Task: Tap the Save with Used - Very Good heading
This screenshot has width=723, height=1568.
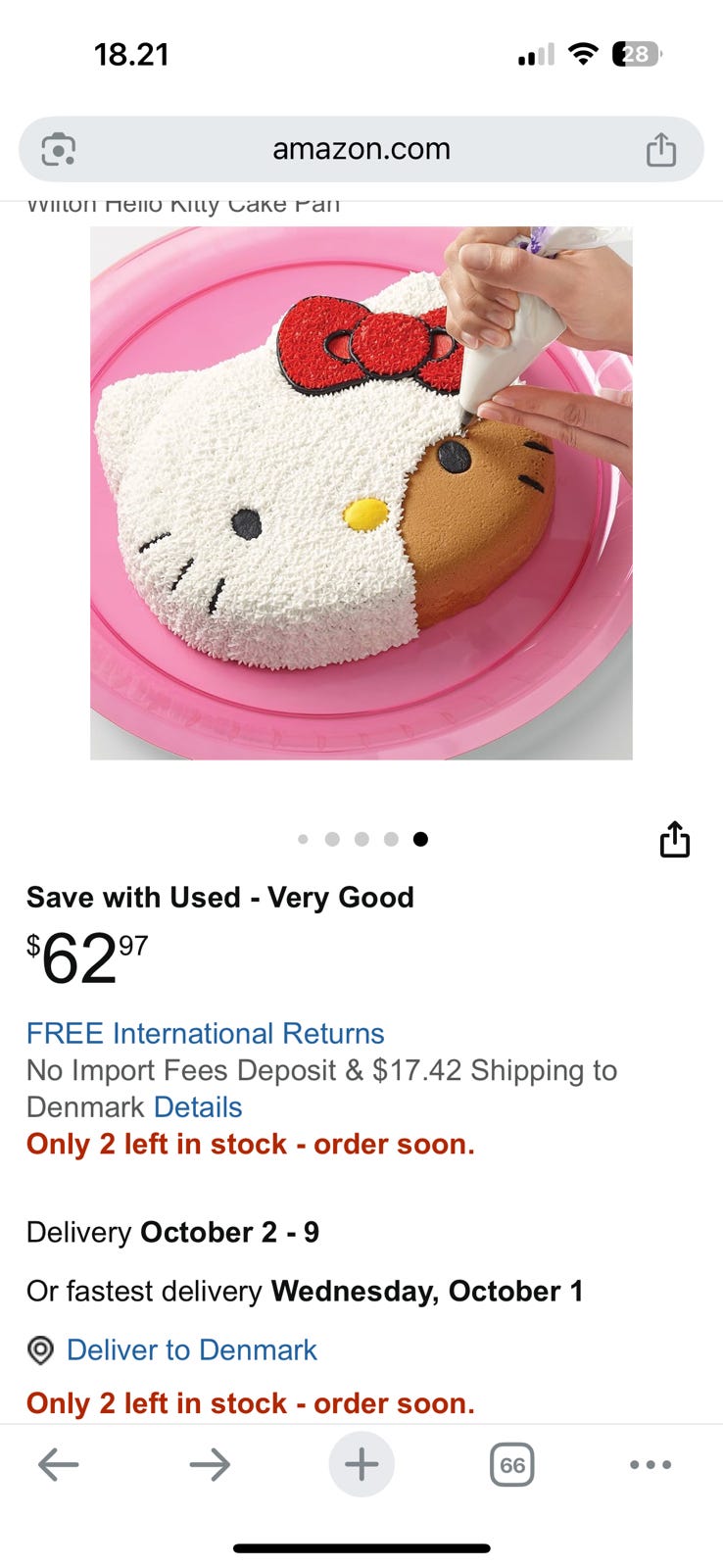Action: (x=220, y=897)
